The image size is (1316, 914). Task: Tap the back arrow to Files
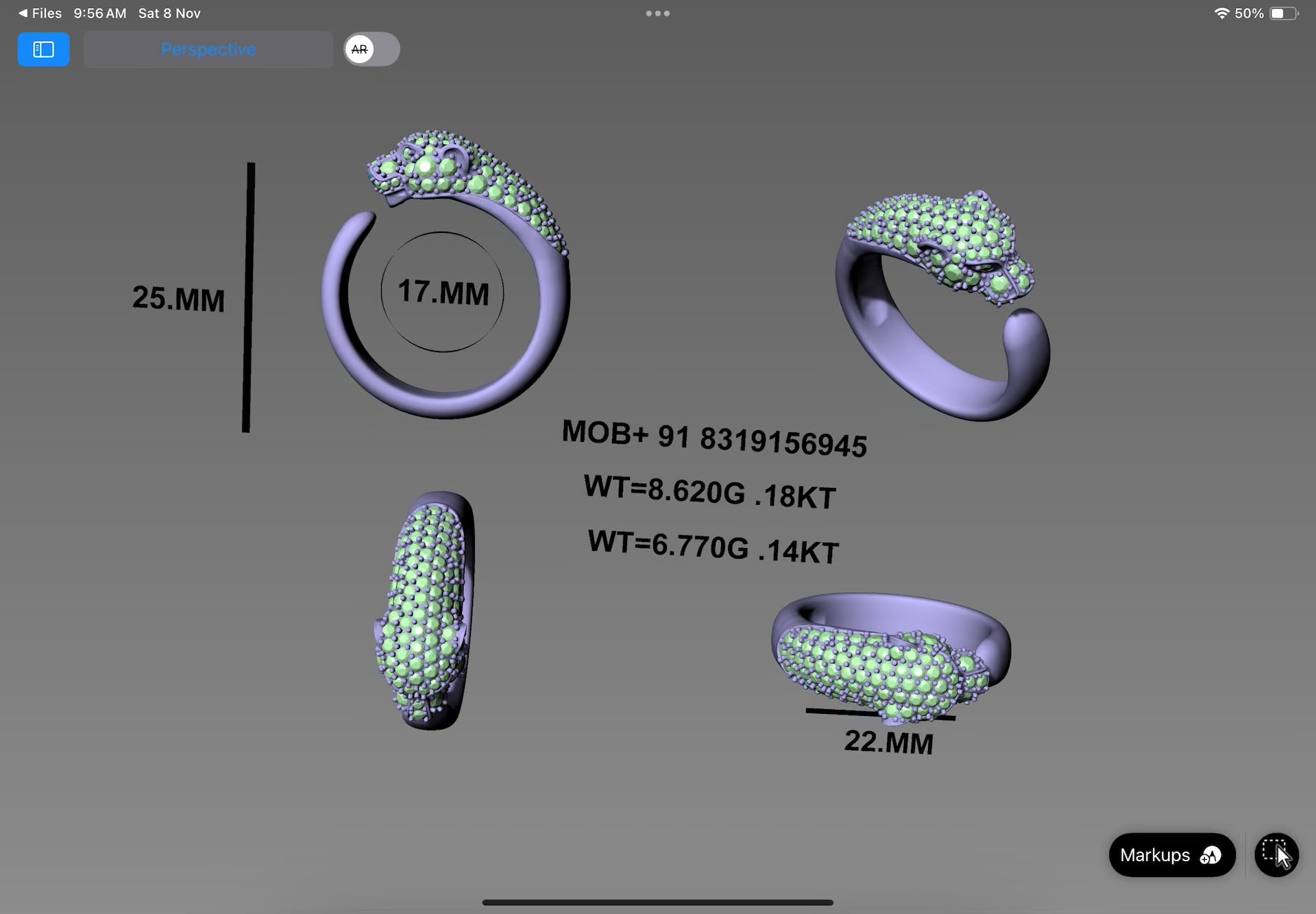(x=23, y=13)
